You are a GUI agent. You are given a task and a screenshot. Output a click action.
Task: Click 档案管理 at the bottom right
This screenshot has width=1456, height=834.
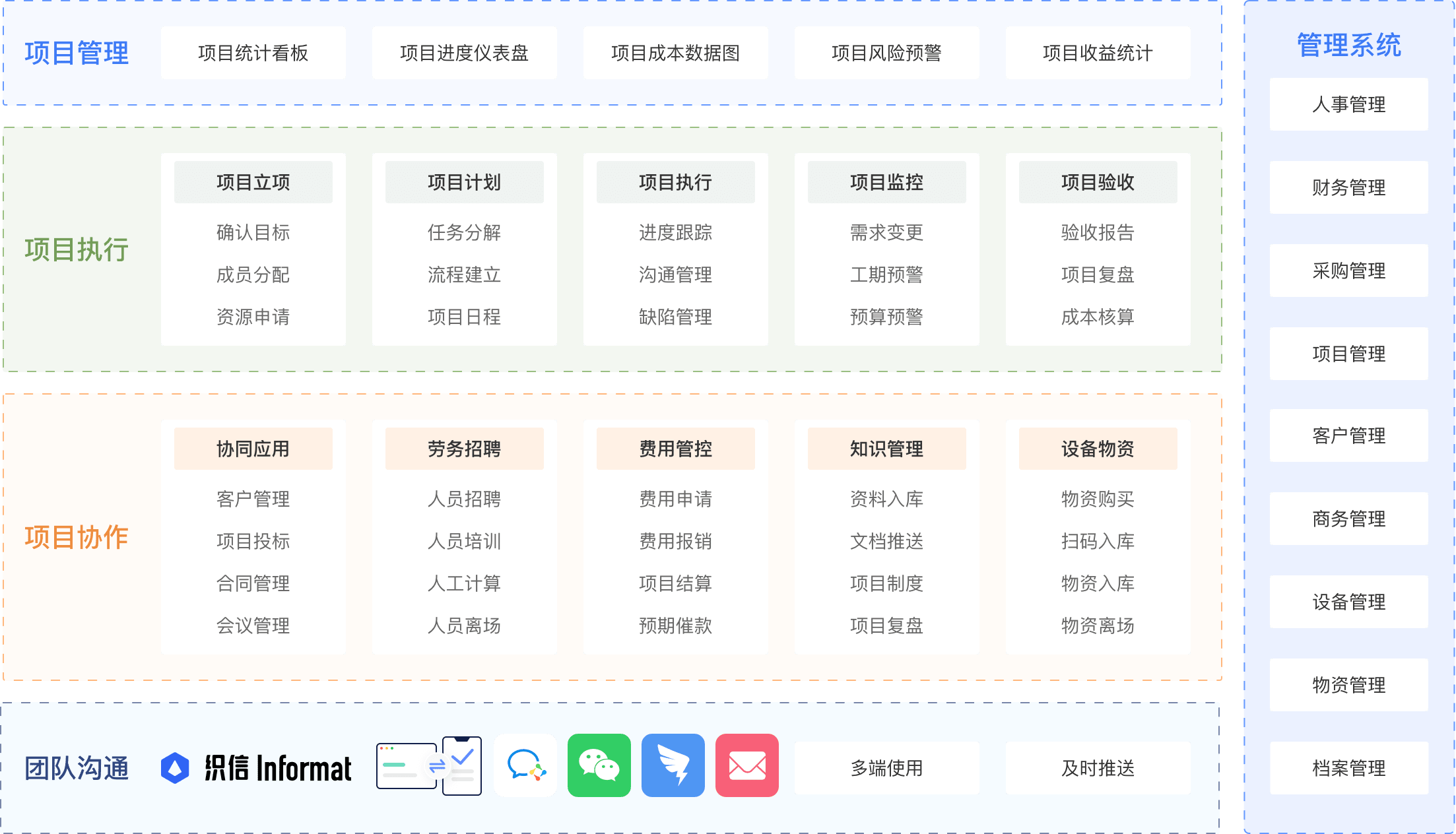point(1348,768)
